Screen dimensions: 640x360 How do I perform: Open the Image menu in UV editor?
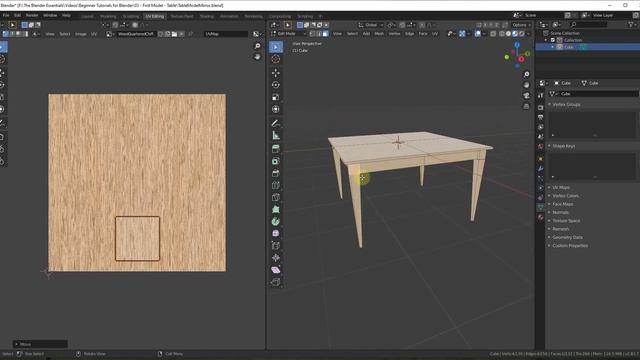pos(80,34)
